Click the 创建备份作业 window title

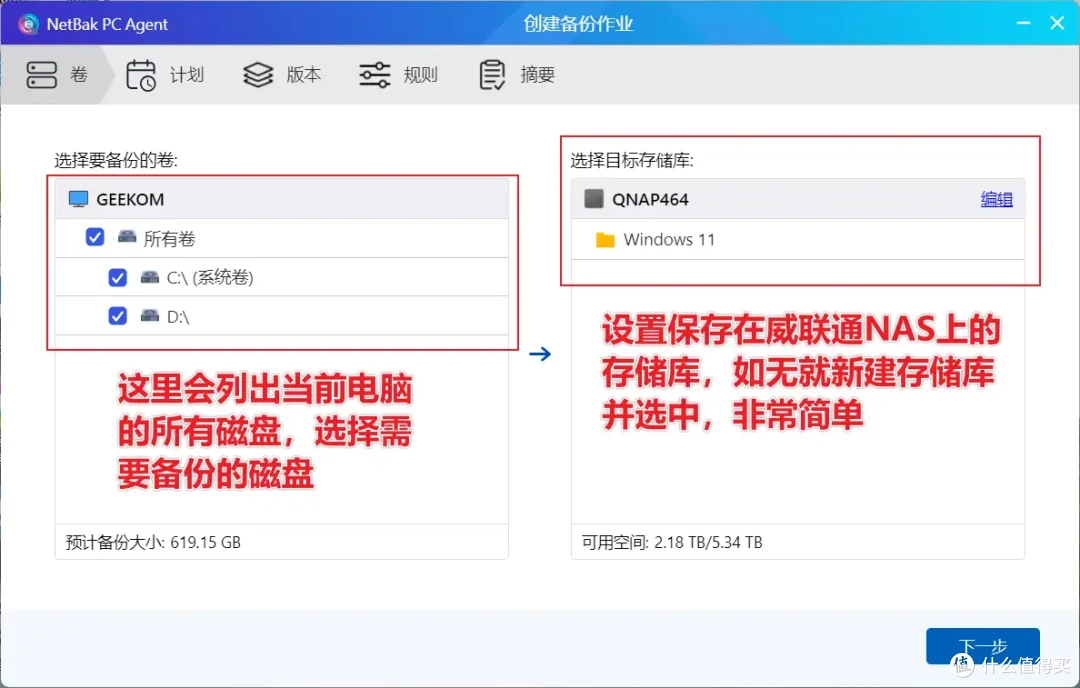tap(578, 24)
